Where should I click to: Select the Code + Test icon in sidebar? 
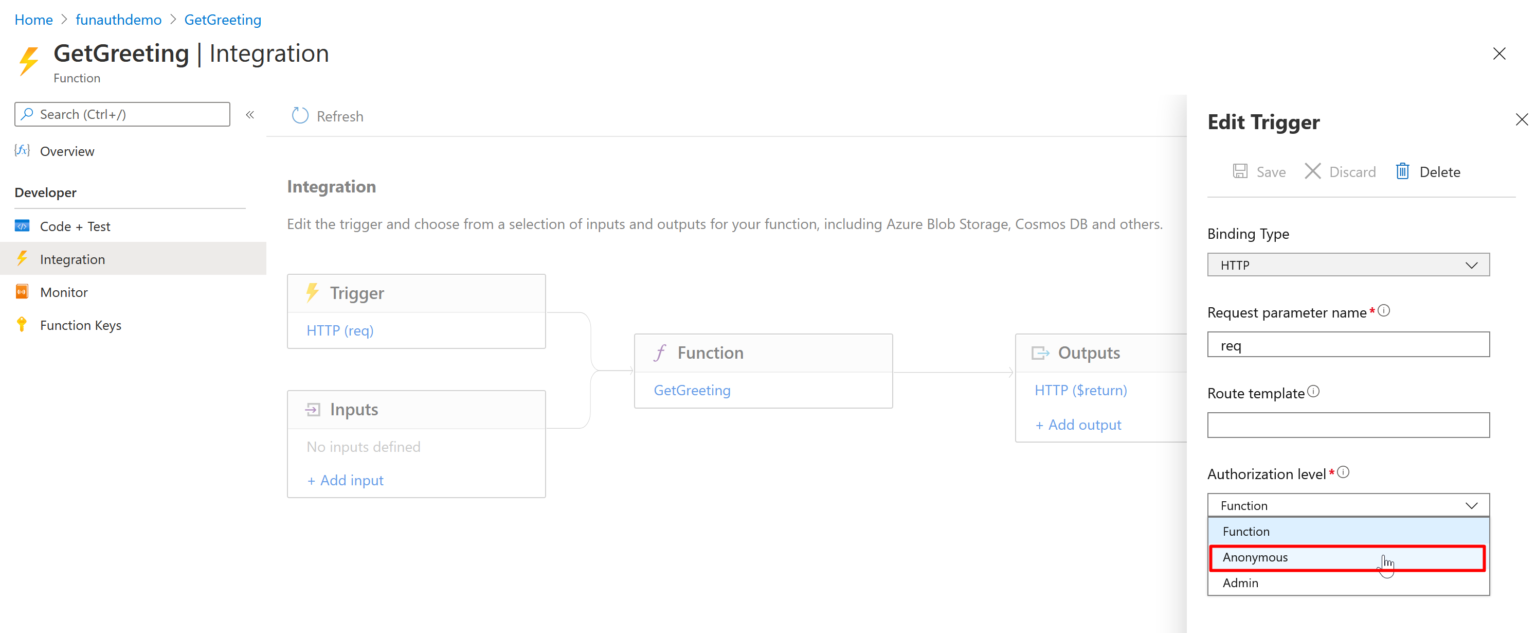point(23,225)
